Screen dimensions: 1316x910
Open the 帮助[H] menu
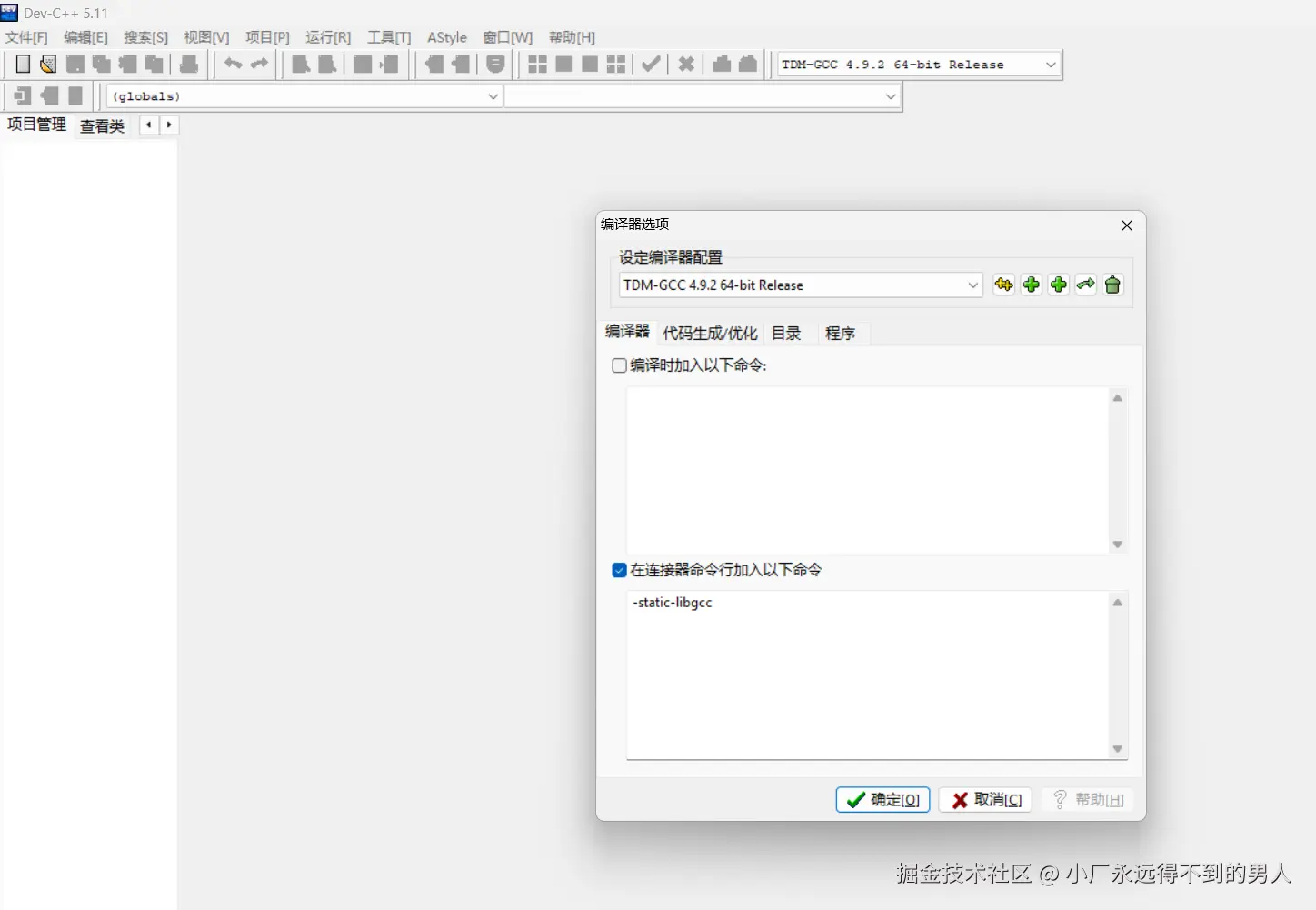coord(572,37)
